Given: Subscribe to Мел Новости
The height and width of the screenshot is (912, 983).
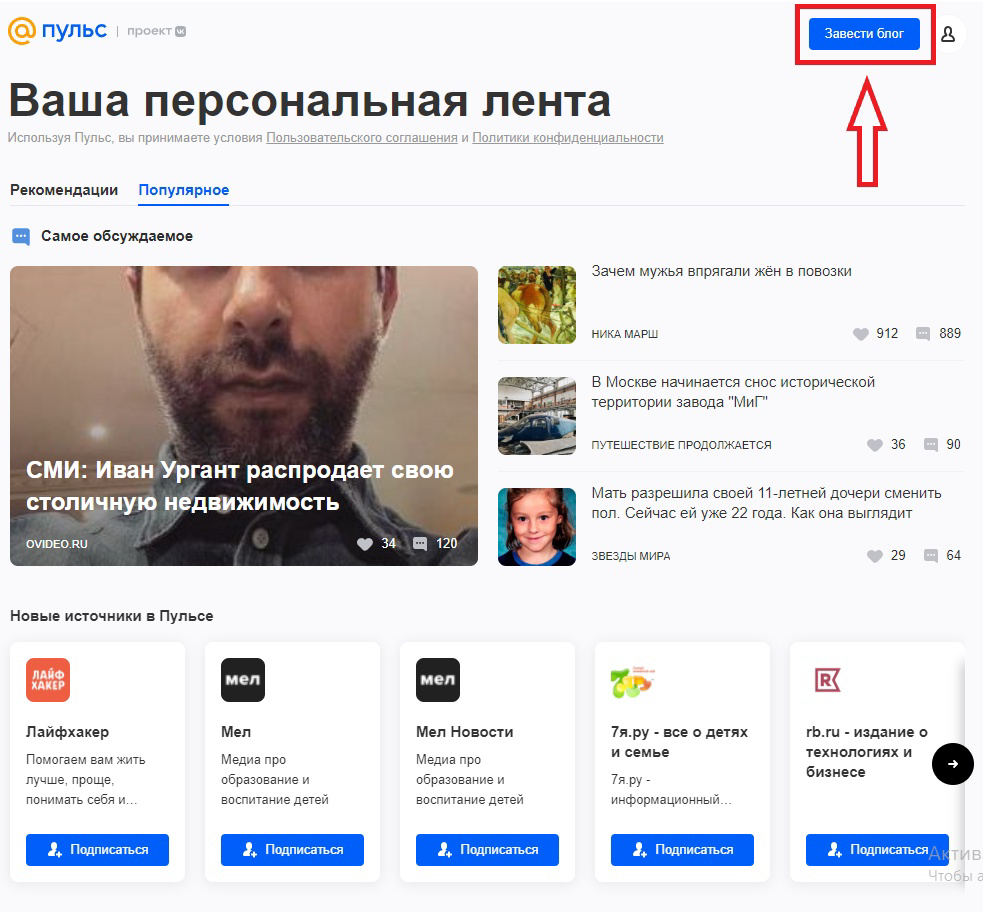Looking at the screenshot, I should pos(487,850).
